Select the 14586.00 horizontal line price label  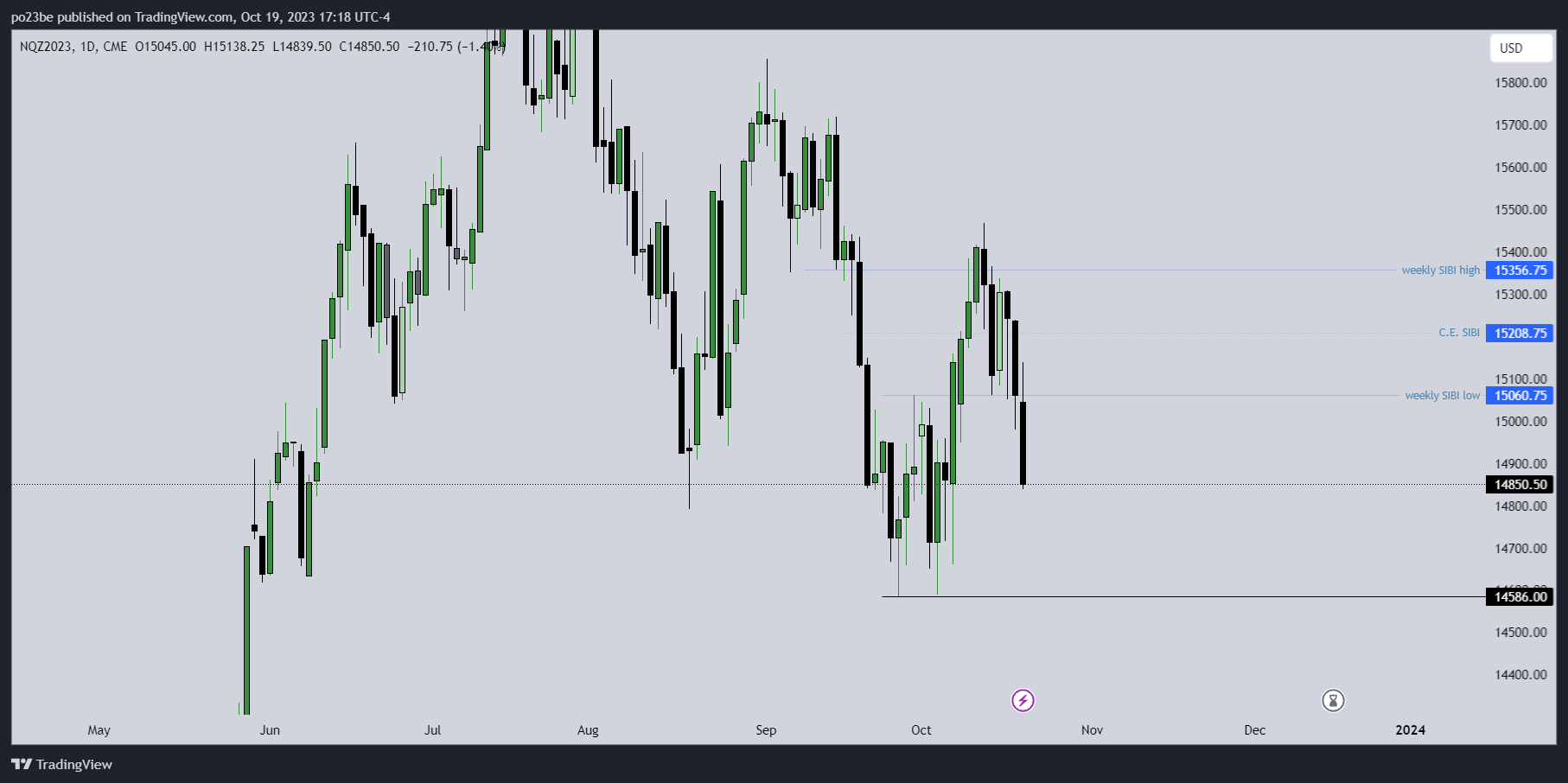[x=1520, y=597]
